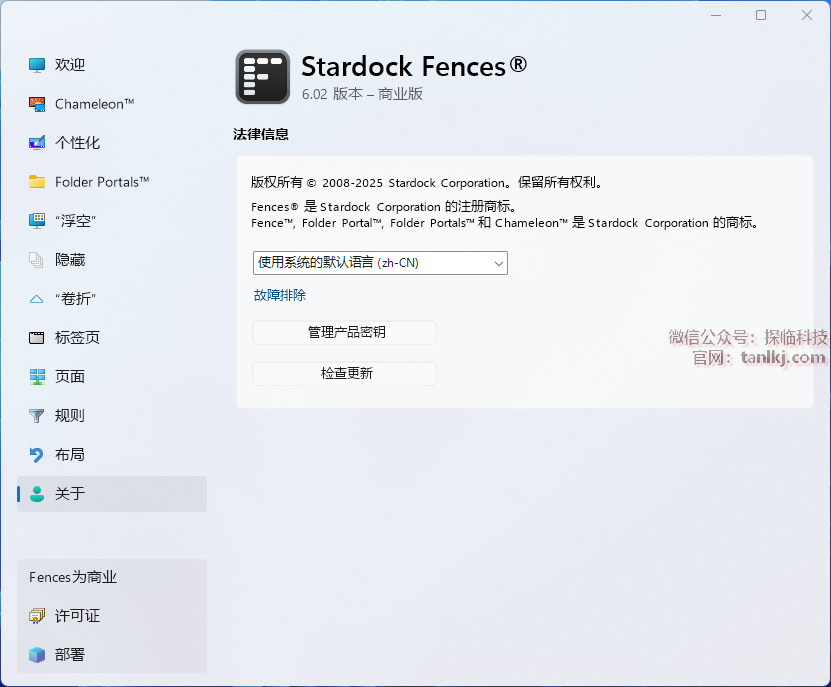
Task: Switch to the 标签页 section
Action: tap(112, 338)
